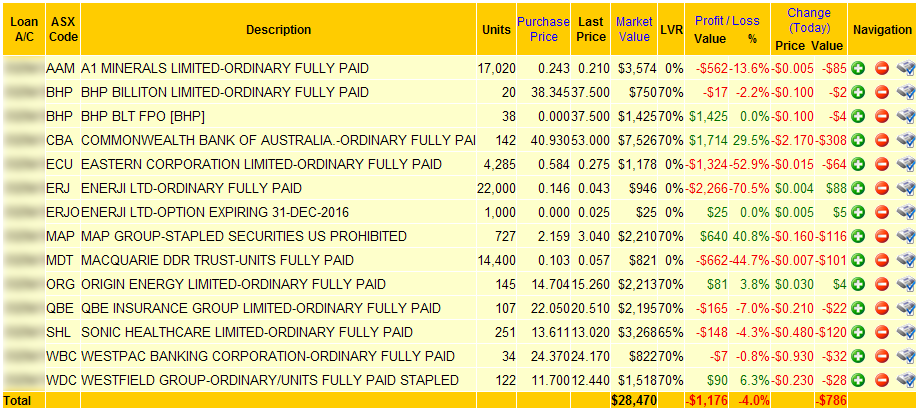Open document icon on BHP BLT FPO row
Screen dimensions: 919x411
tap(906, 117)
